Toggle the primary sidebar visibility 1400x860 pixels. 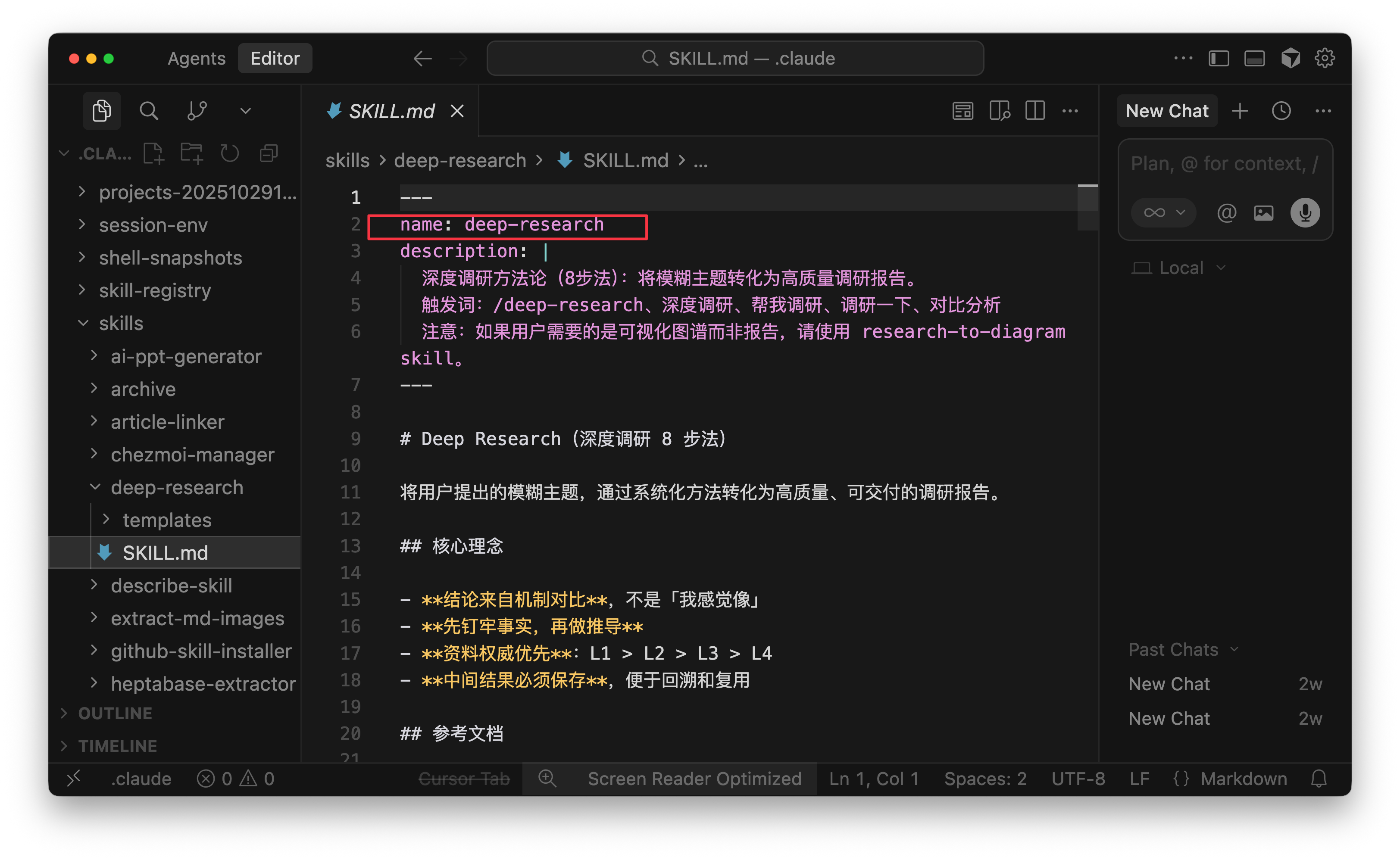pos(1219,59)
